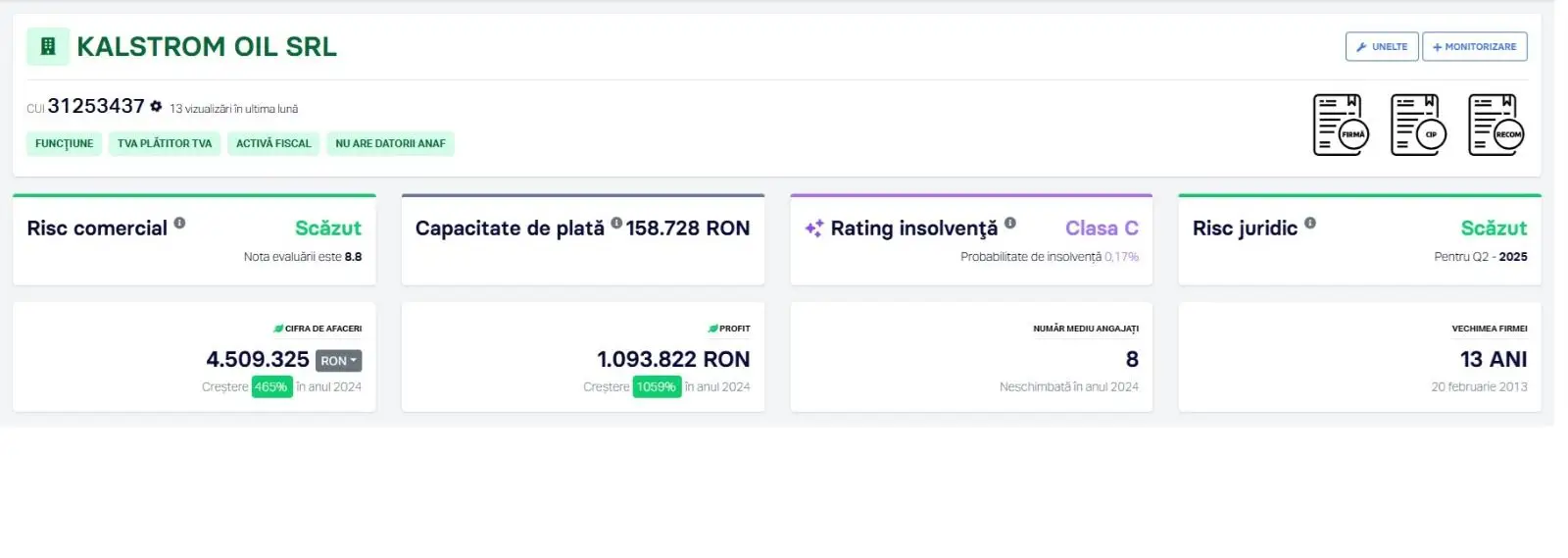Click info icon beside Capacitate de plată
1568x558 pixels.
(x=616, y=224)
